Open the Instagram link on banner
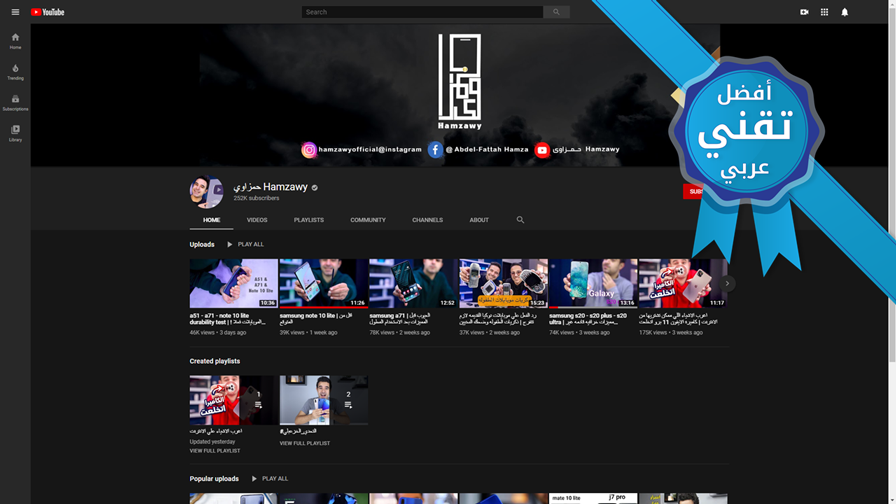The width and height of the screenshot is (896, 504). (x=361, y=150)
